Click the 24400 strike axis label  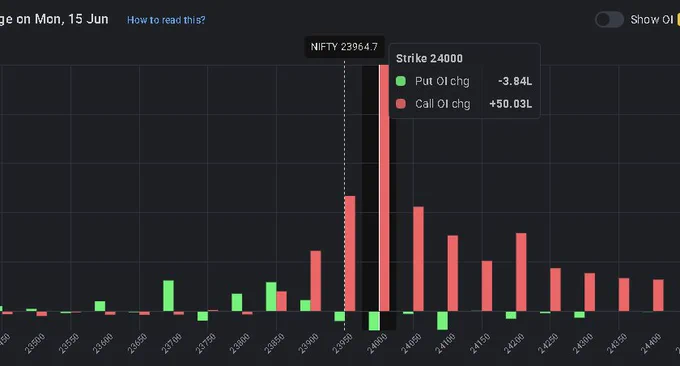pyautogui.click(x=651, y=343)
